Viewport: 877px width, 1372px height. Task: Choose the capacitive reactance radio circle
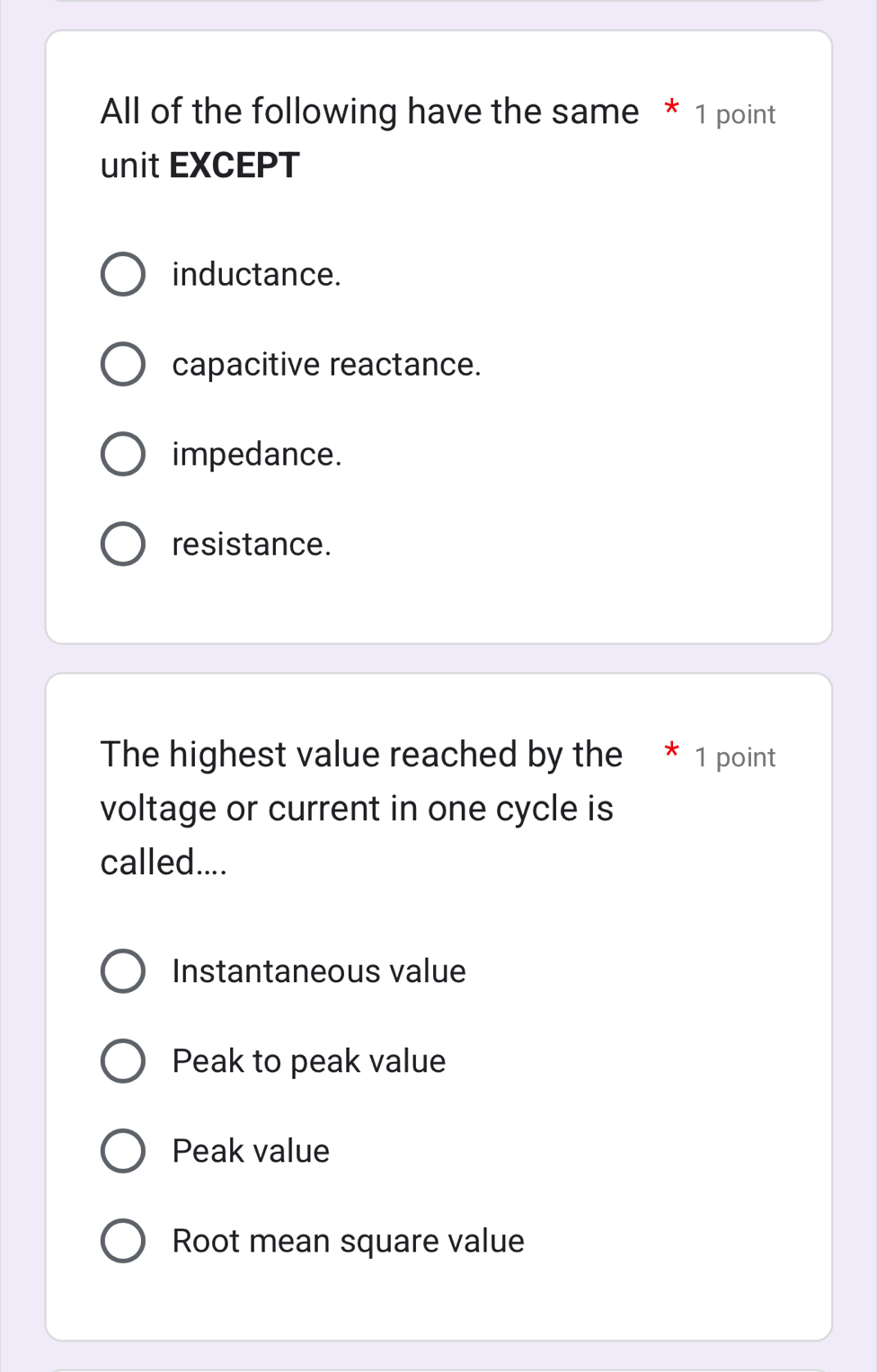pyautogui.click(x=122, y=365)
